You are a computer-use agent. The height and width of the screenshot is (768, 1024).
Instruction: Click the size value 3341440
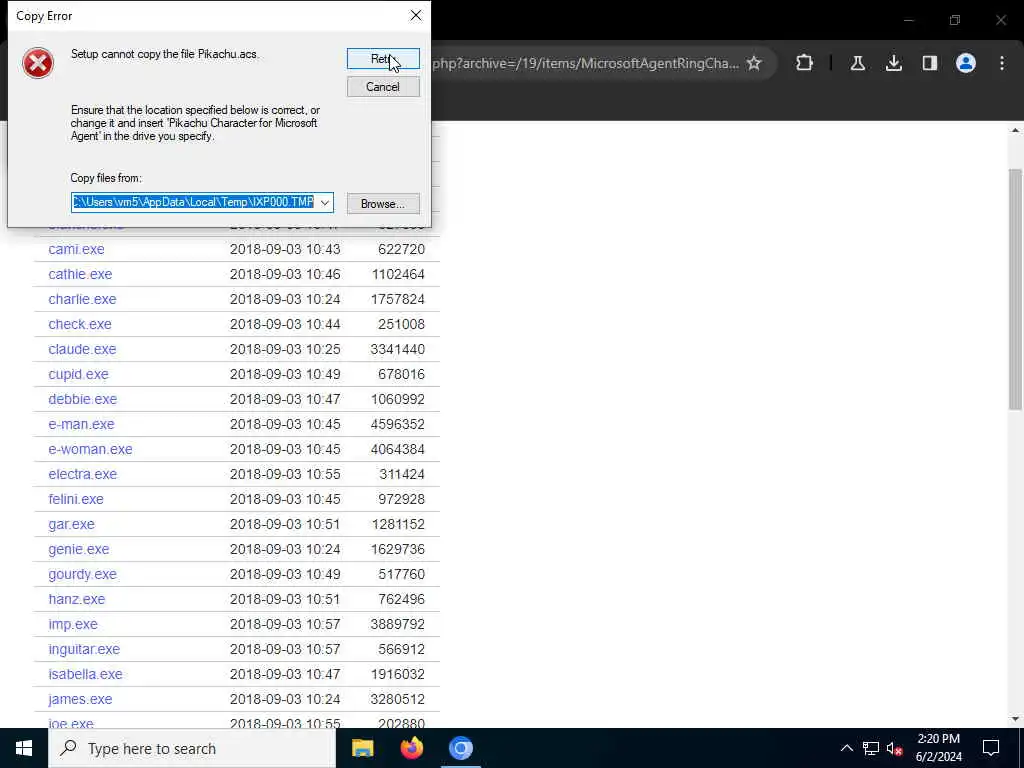pyautogui.click(x=398, y=349)
